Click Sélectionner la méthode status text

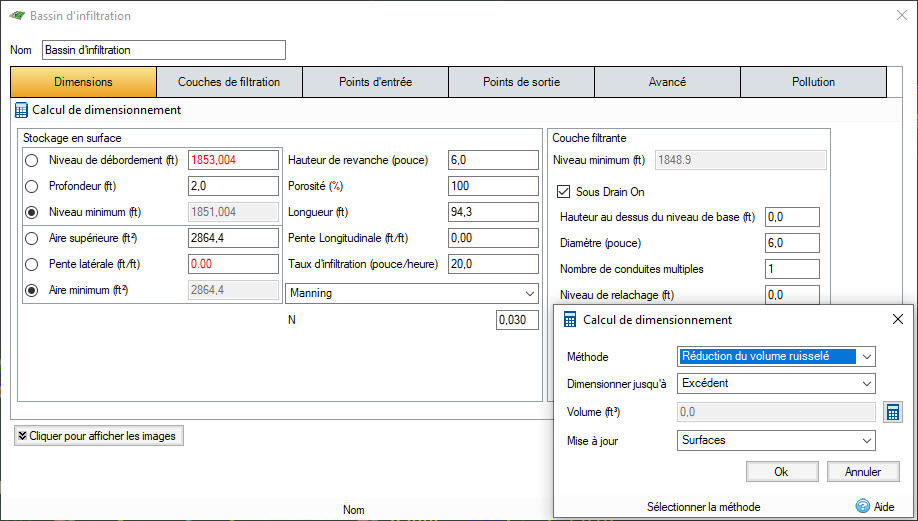[x=703, y=507]
